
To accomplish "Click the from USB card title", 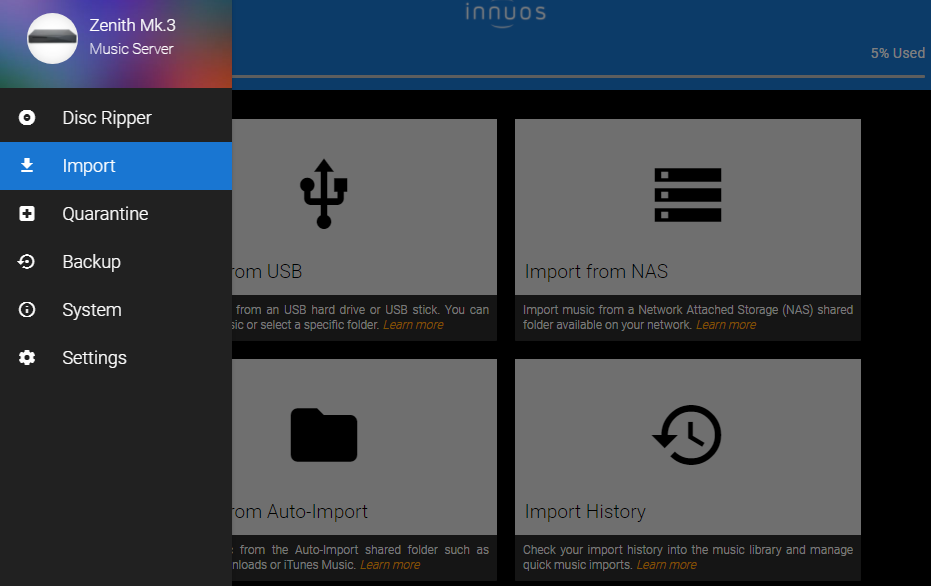I will click(267, 271).
